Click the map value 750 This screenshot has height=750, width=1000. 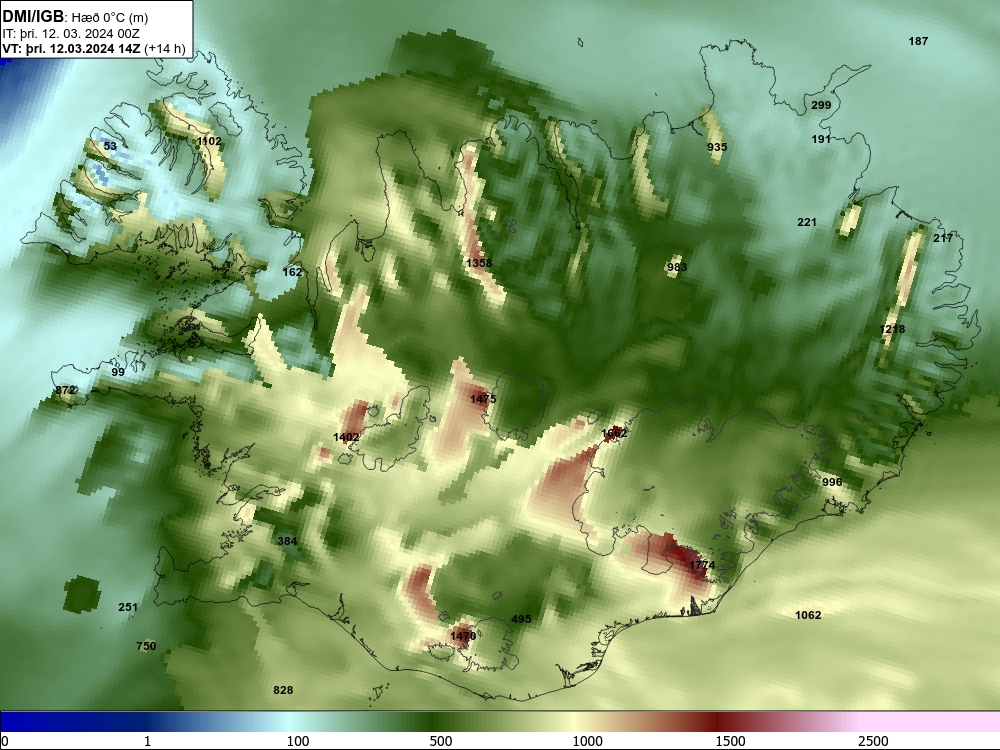[146, 647]
